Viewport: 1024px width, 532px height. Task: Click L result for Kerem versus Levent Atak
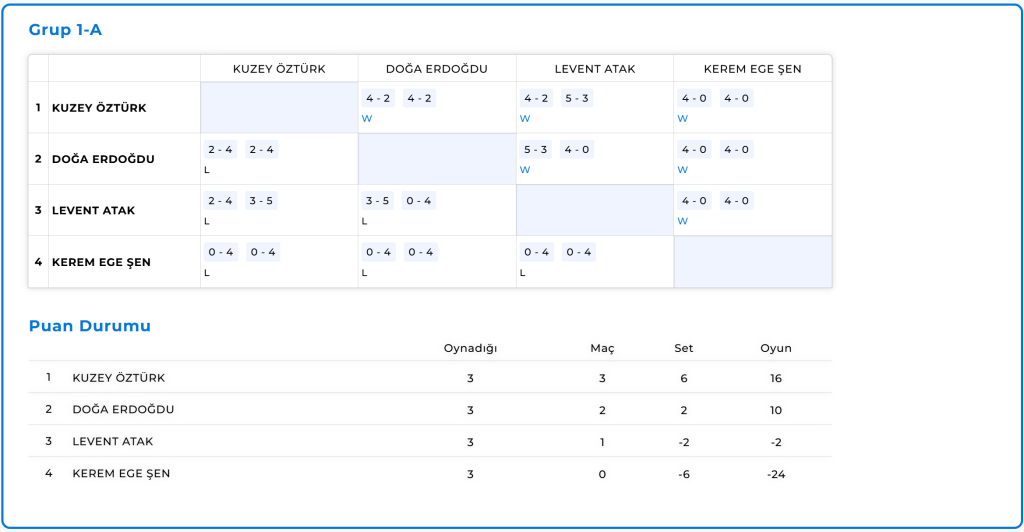click(522, 272)
